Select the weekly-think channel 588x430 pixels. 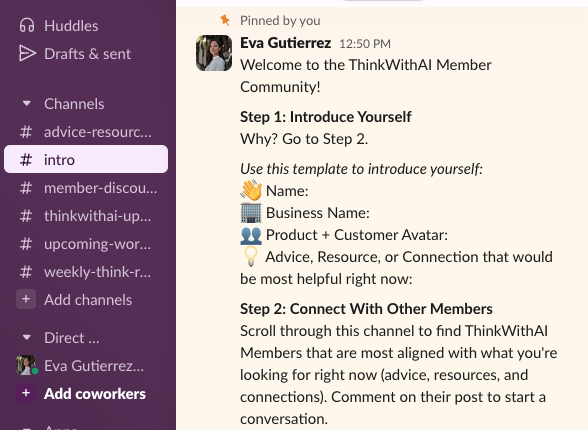(86, 272)
